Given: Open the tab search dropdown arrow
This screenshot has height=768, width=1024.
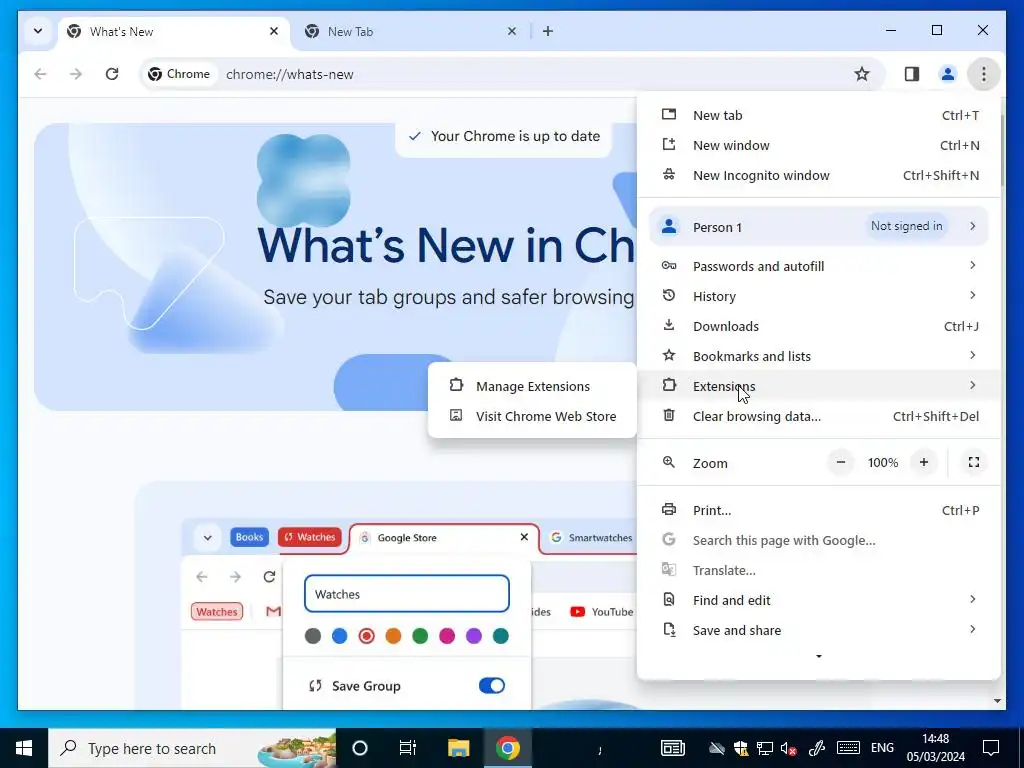Looking at the screenshot, I should tap(38, 31).
